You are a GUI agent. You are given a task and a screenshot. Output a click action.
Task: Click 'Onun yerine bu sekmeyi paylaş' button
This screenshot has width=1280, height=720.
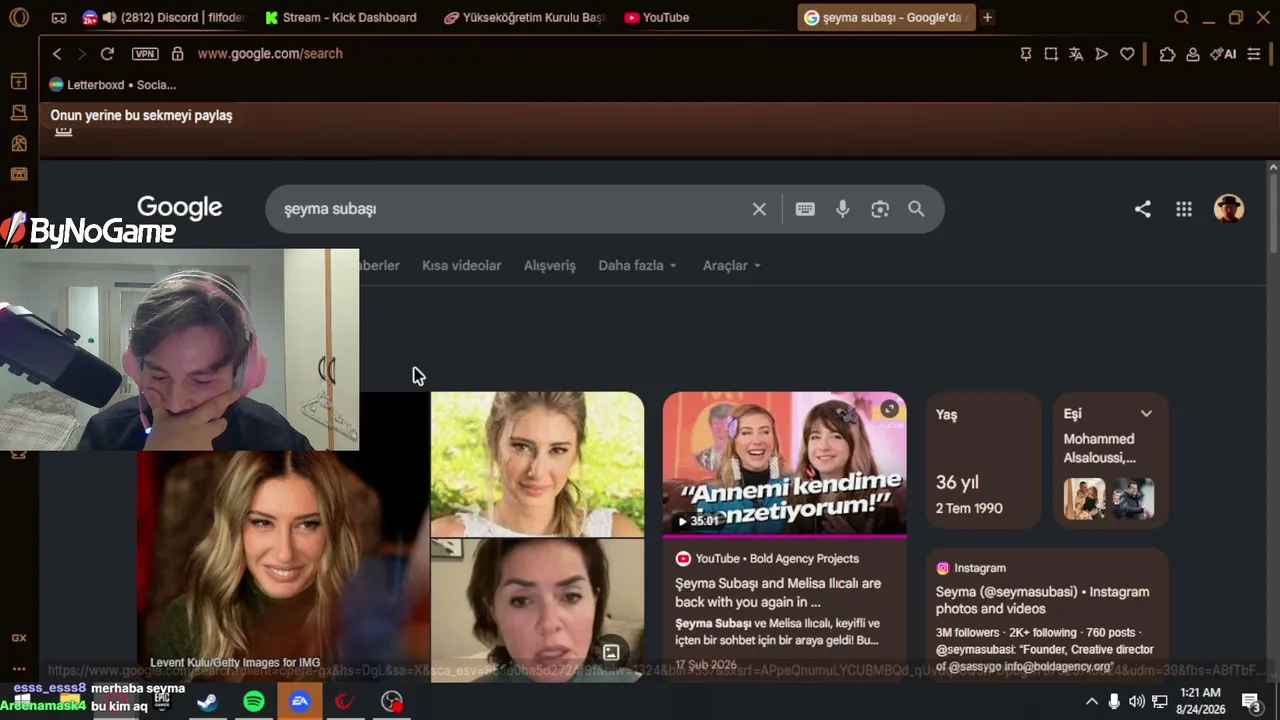(141, 116)
